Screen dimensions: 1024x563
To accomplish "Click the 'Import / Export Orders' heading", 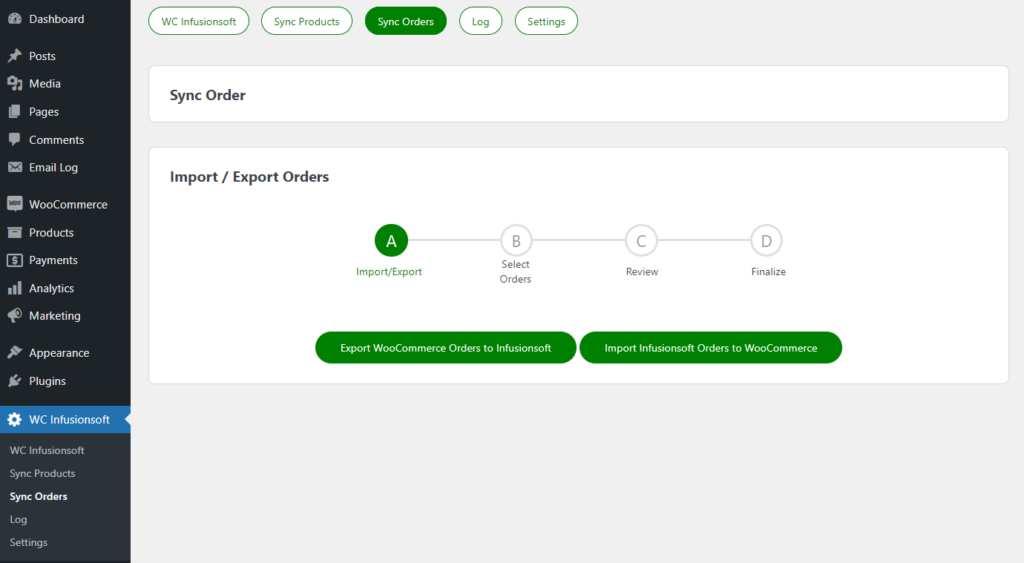I will point(249,177).
